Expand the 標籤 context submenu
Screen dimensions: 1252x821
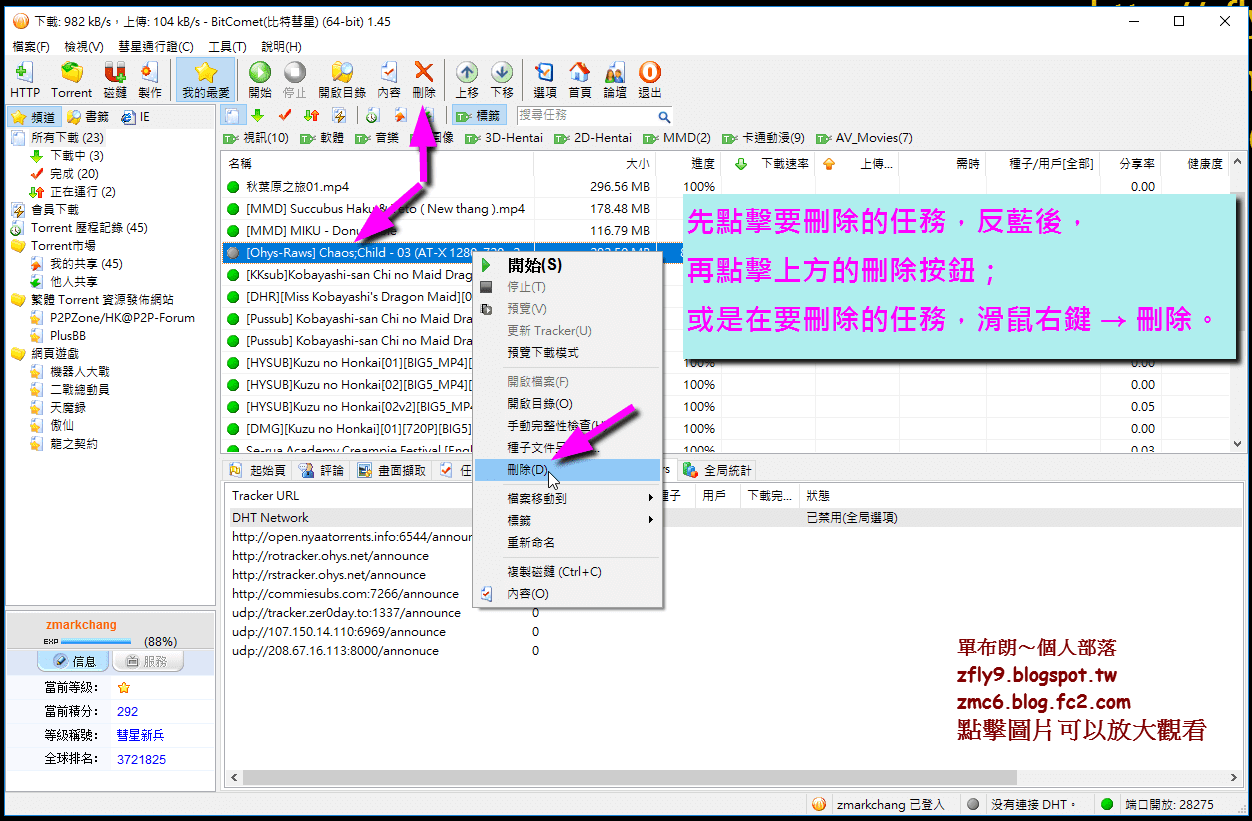567,520
